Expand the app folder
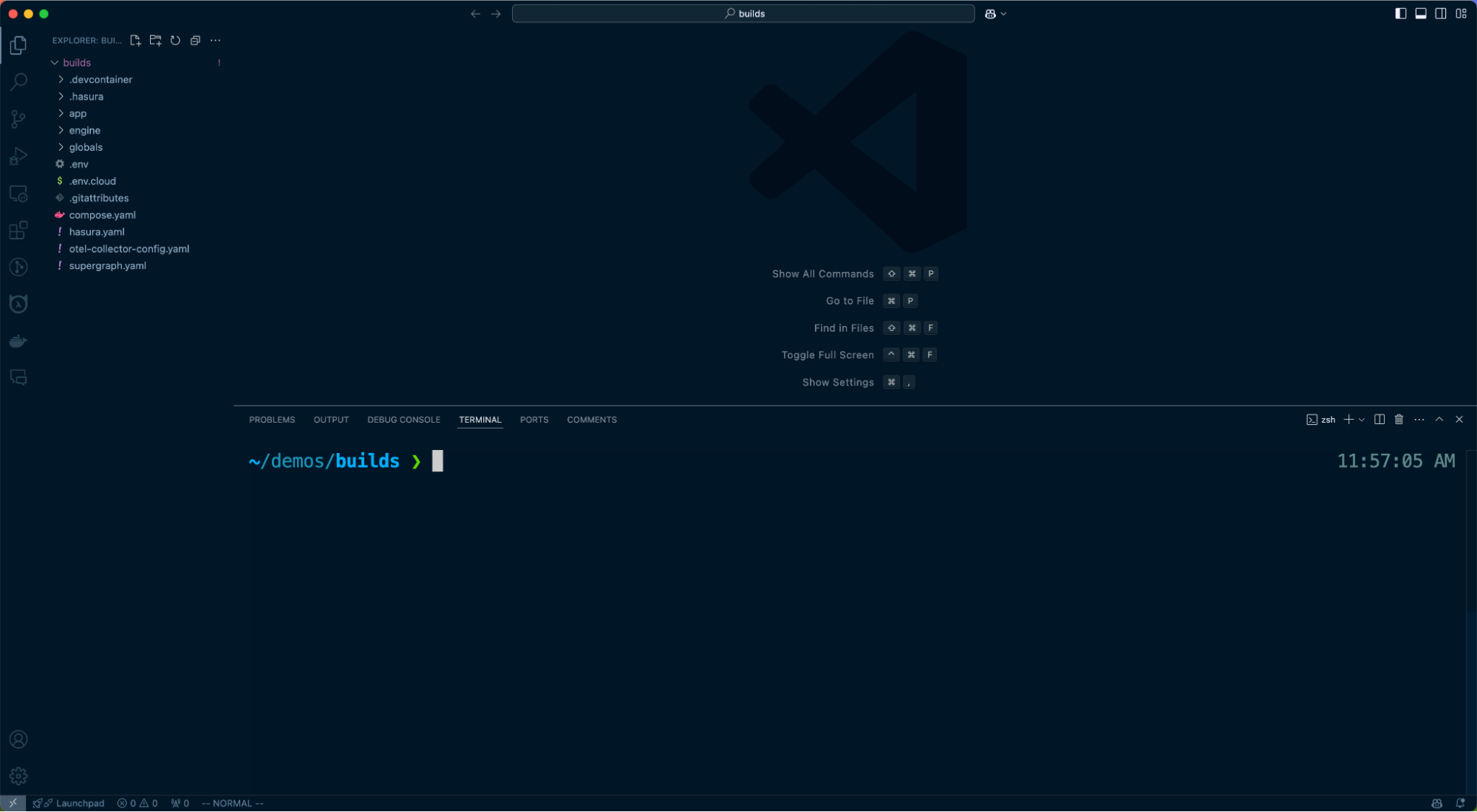The width and height of the screenshot is (1477, 812). click(x=137, y=114)
